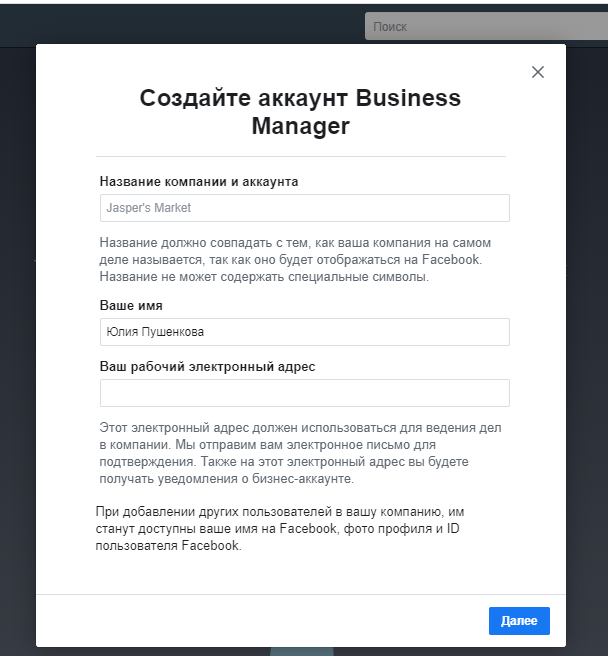The height and width of the screenshot is (656, 608).
Task: Click the heading Создайте аккаунт Business Manager
Action: [x=300, y=112]
